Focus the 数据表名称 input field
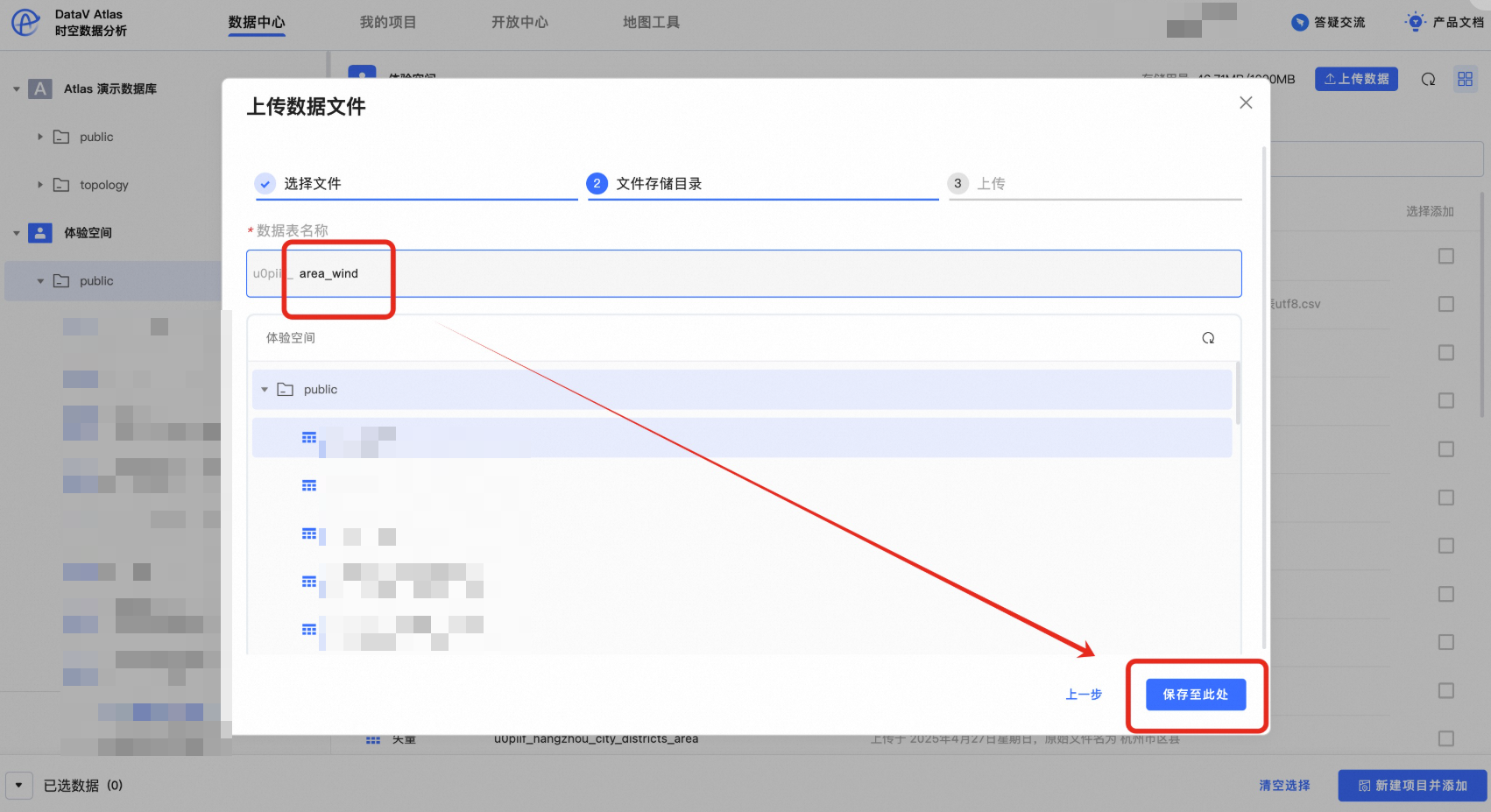The height and width of the screenshot is (812, 1491). [x=744, y=273]
